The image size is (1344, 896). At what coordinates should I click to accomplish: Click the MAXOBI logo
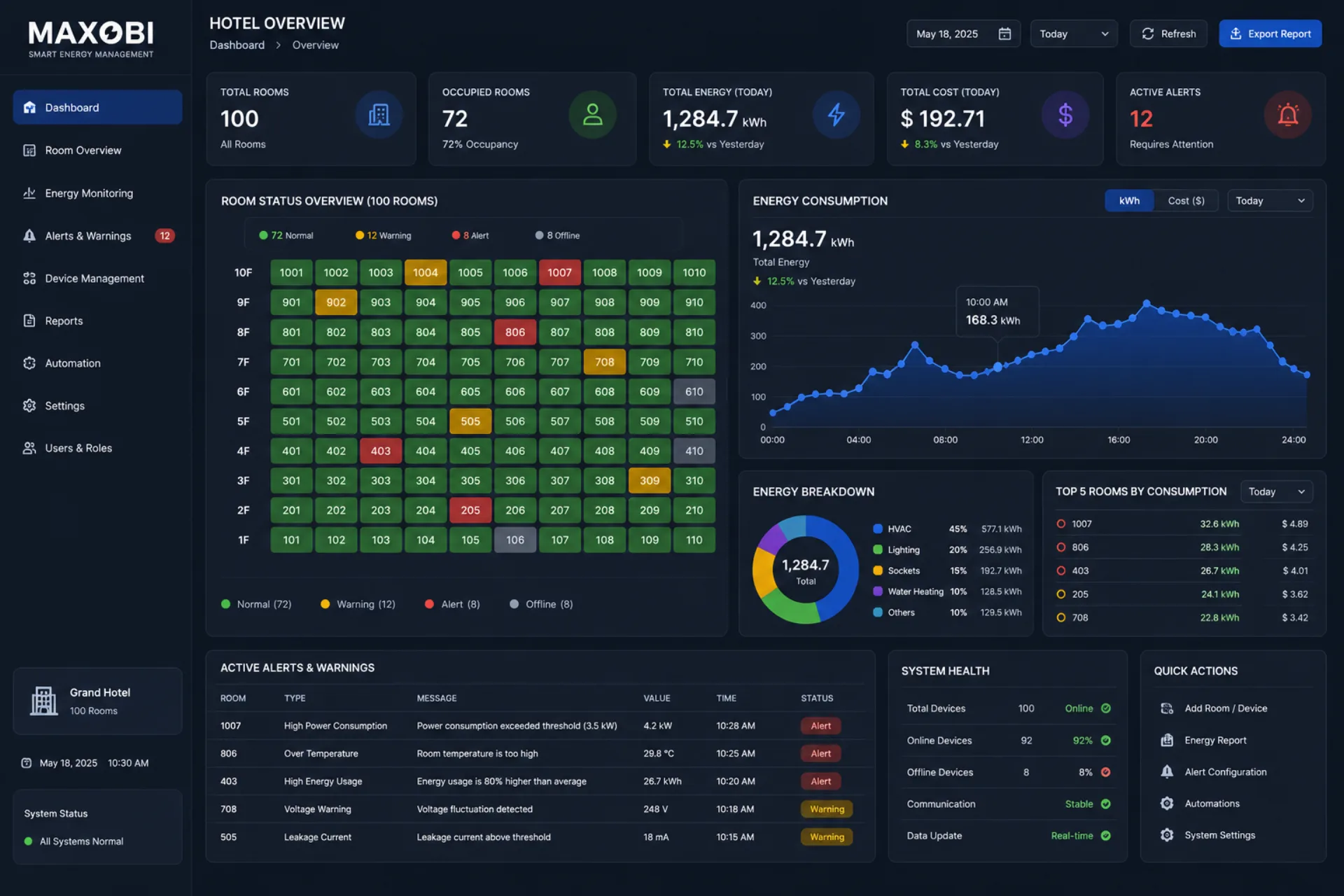[x=91, y=39]
